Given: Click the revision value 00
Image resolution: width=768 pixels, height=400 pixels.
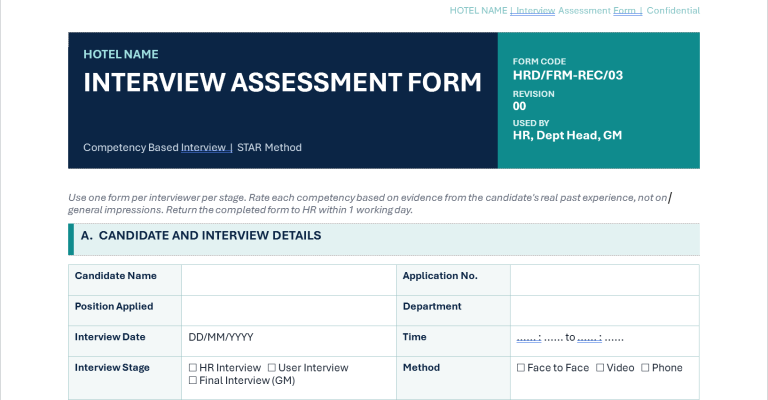Looking at the screenshot, I should [519, 106].
